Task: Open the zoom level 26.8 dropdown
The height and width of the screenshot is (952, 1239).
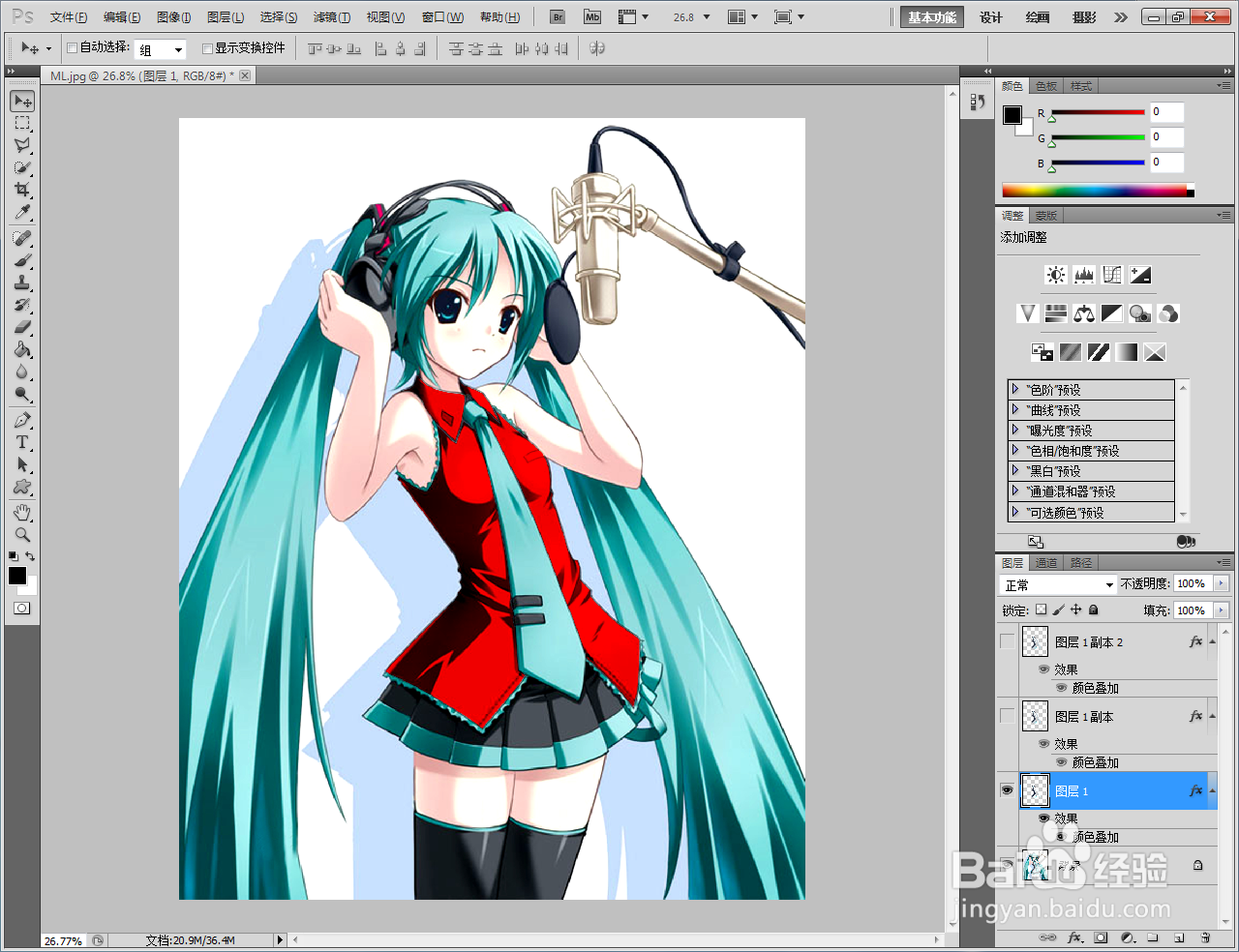Action: tap(707, 17)
